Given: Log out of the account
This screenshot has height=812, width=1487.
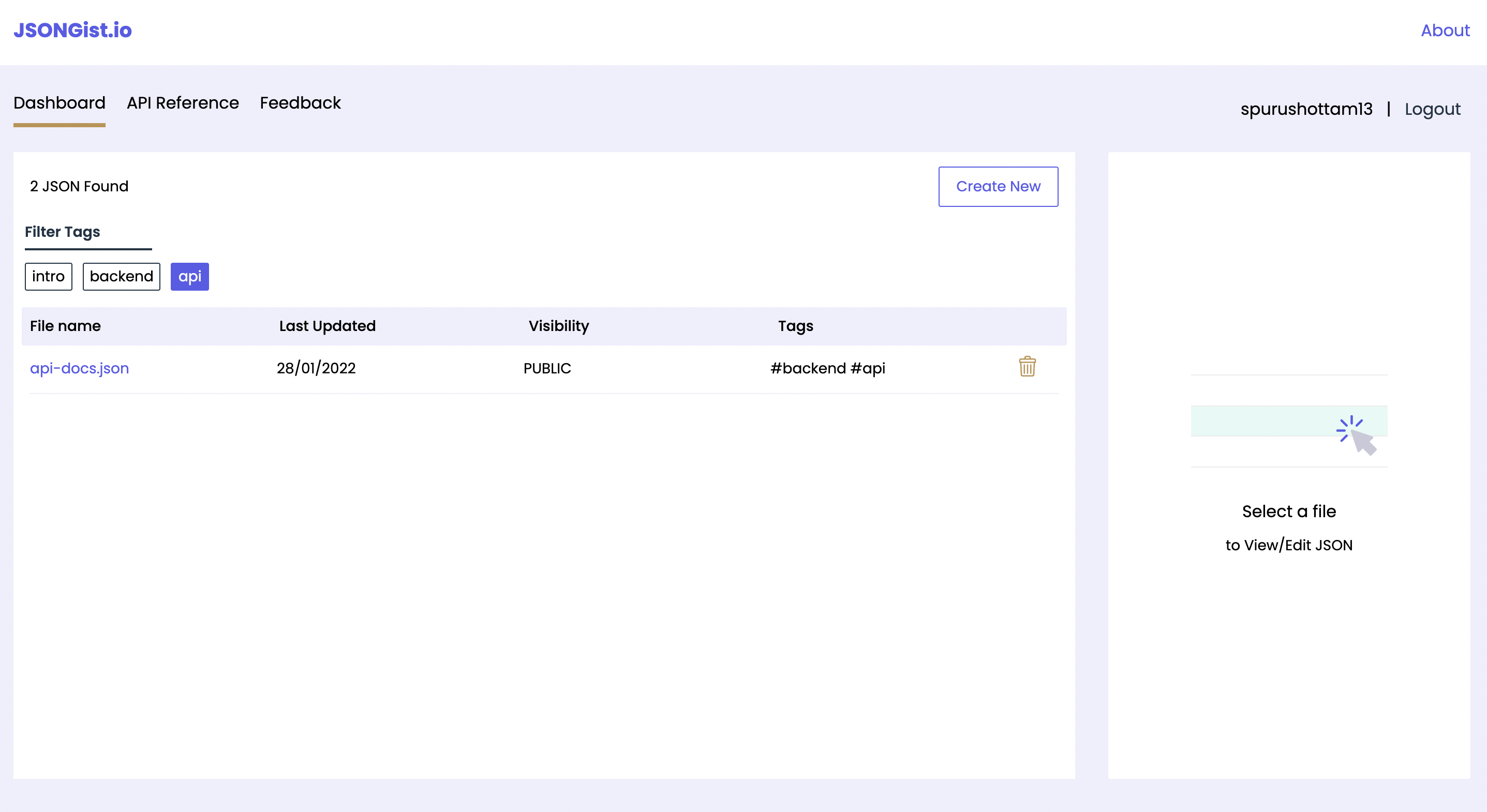Looking at the screenshot, I should (x=1433, y=109).
